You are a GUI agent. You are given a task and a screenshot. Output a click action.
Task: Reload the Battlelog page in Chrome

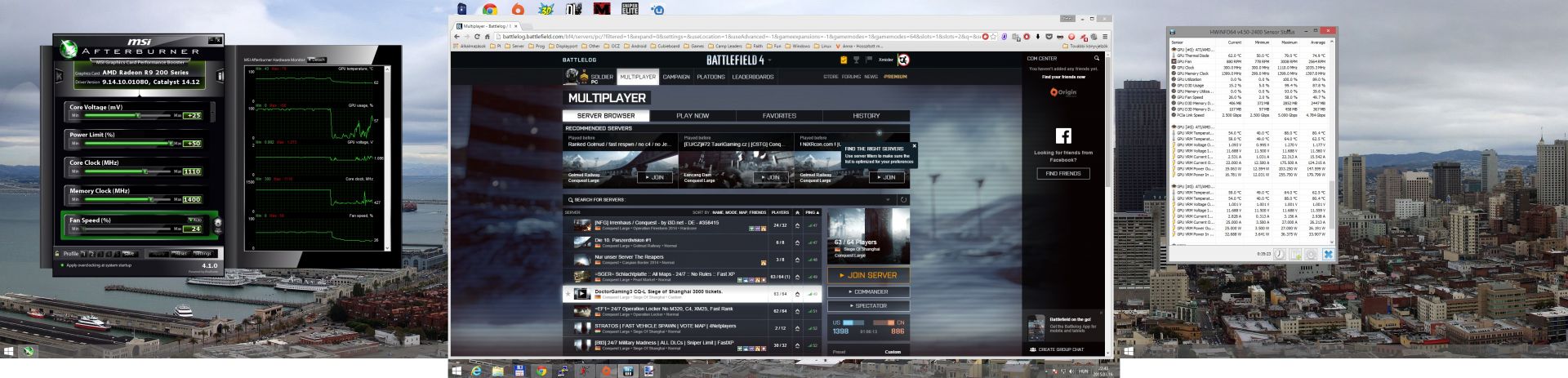478,37
